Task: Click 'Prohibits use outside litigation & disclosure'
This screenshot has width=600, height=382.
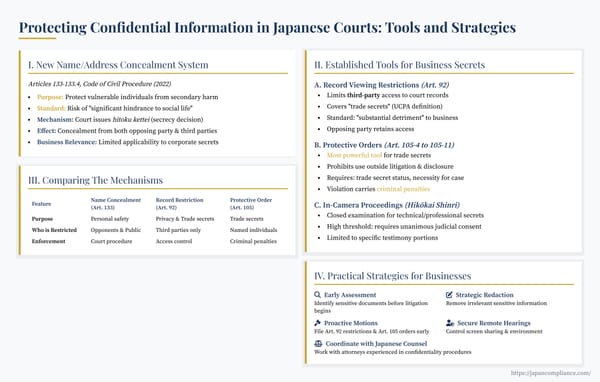Action: (x=390, y=166)
